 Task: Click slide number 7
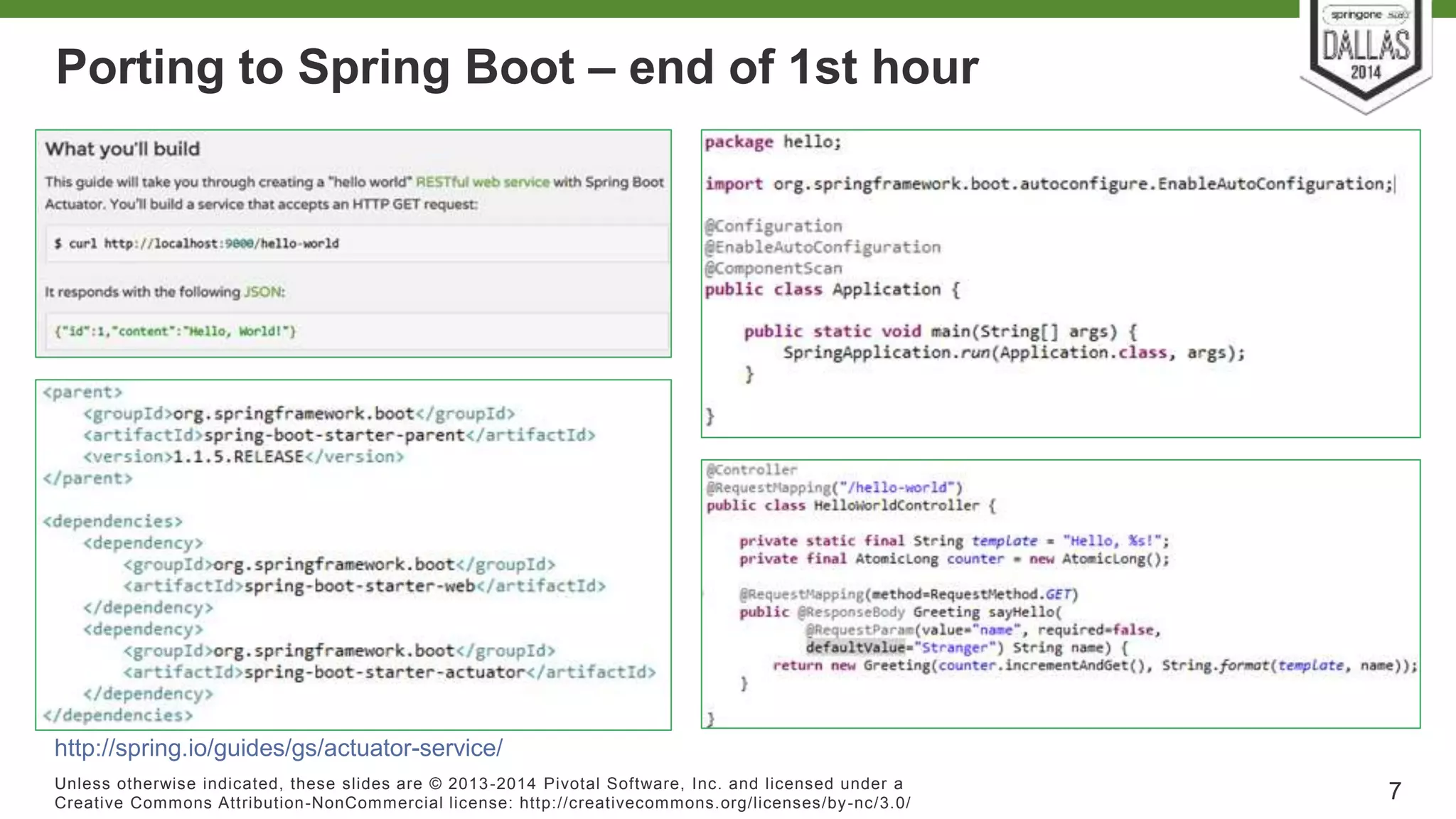(x=1395, y=791)
